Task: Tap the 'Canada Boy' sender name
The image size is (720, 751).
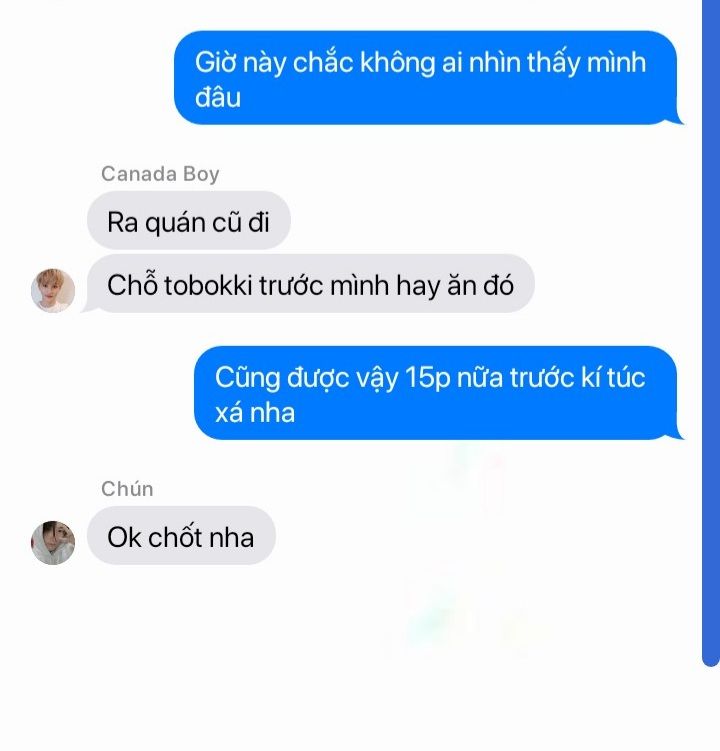Action: (160, 174)
